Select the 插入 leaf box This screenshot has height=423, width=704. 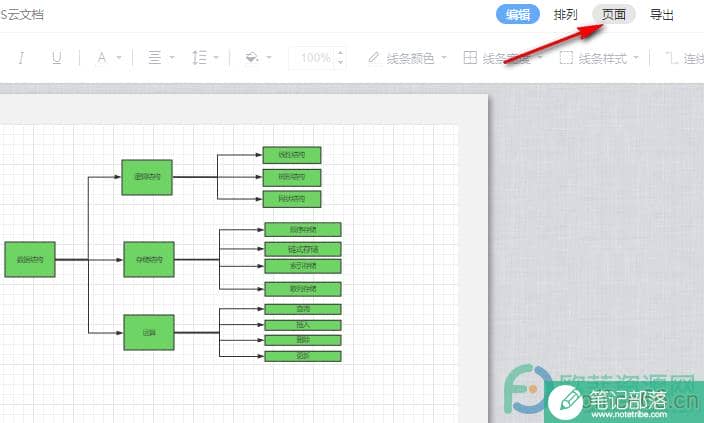tap(303, 325)
